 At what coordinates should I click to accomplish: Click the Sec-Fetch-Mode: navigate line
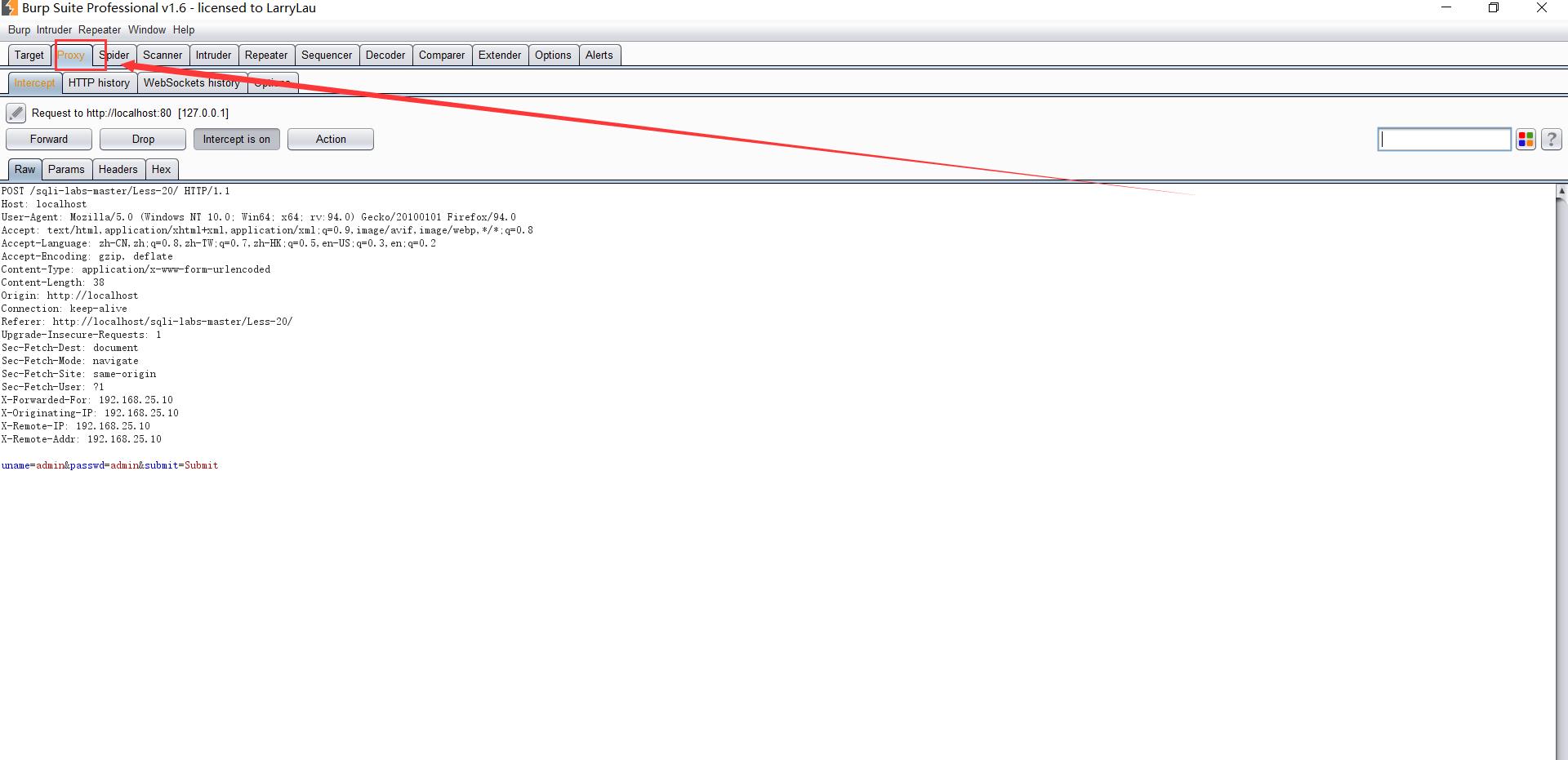pyautogui.click(x=70, y=361)
